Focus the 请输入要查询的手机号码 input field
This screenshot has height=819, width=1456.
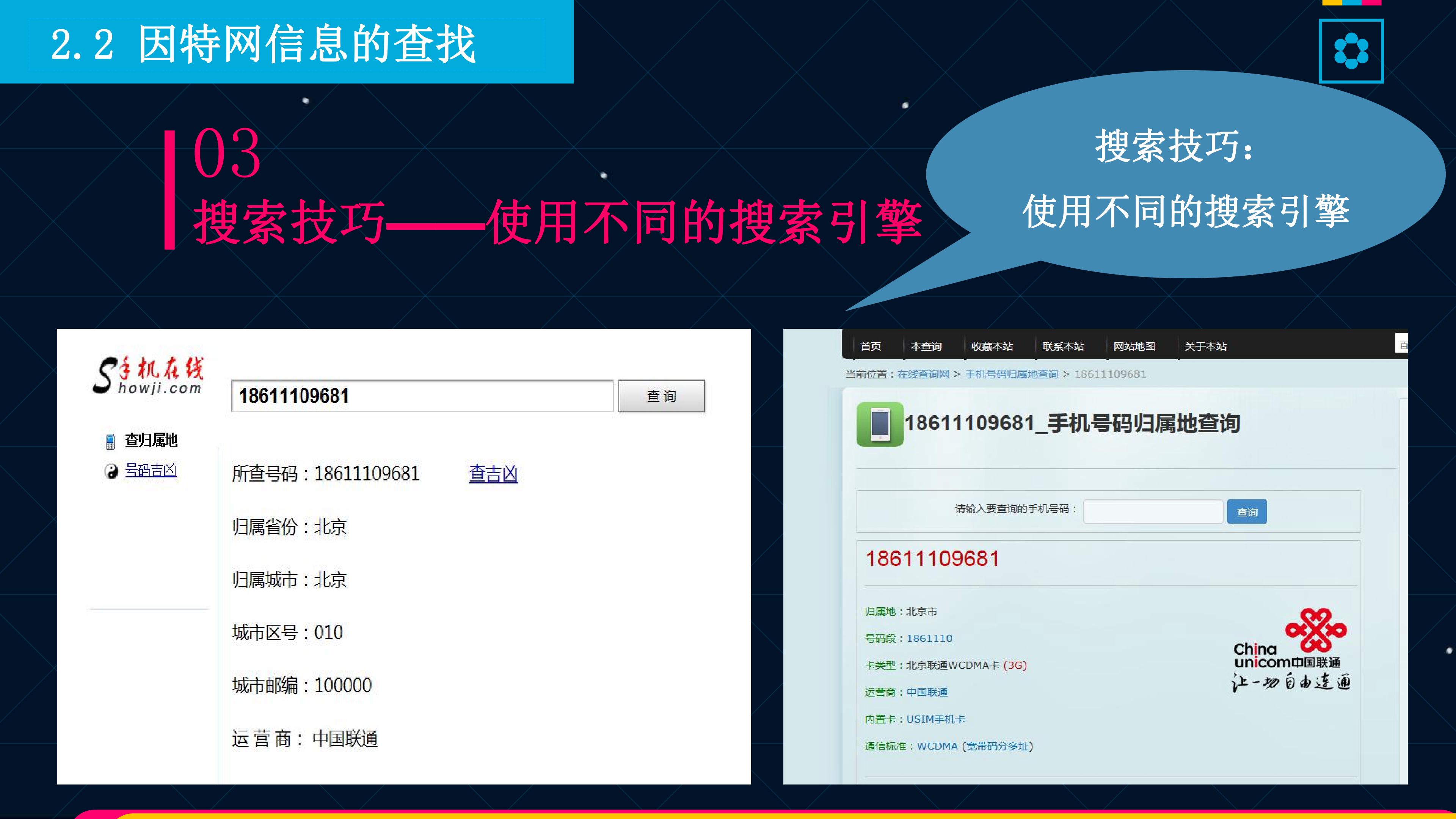[1153, 511]
